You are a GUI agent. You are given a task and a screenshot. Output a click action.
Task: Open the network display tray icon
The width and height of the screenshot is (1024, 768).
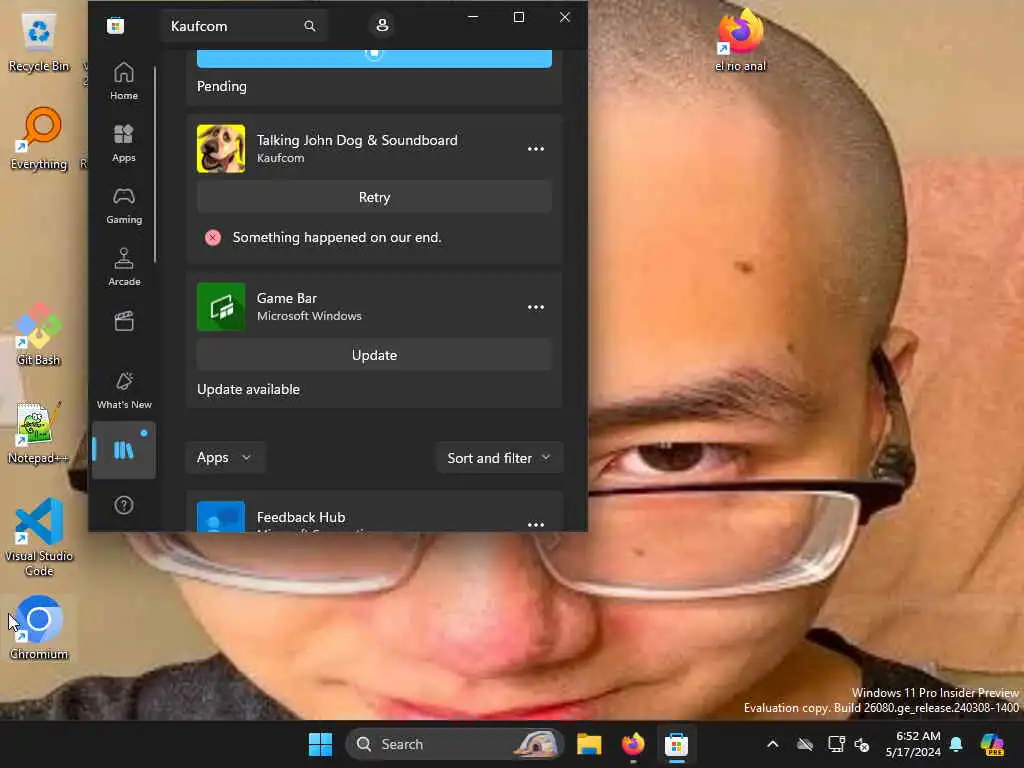(836, 744)
